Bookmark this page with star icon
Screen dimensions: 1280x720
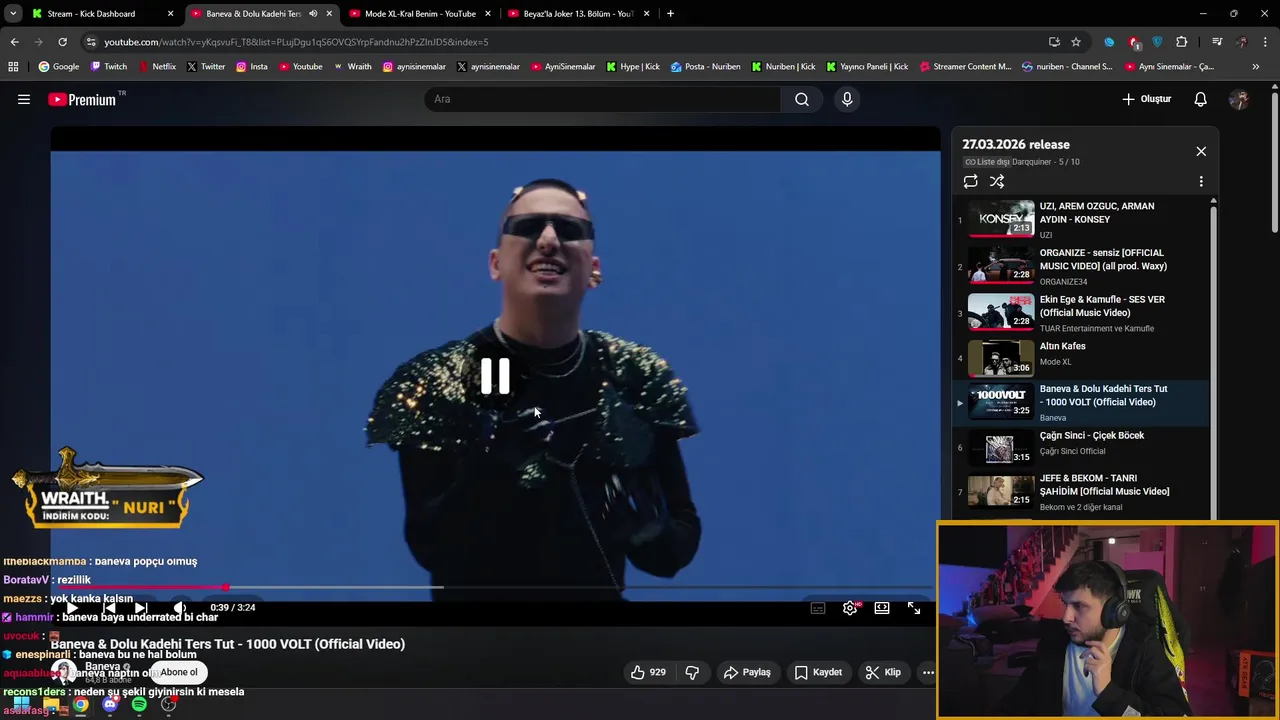(x=1076, y=42)
